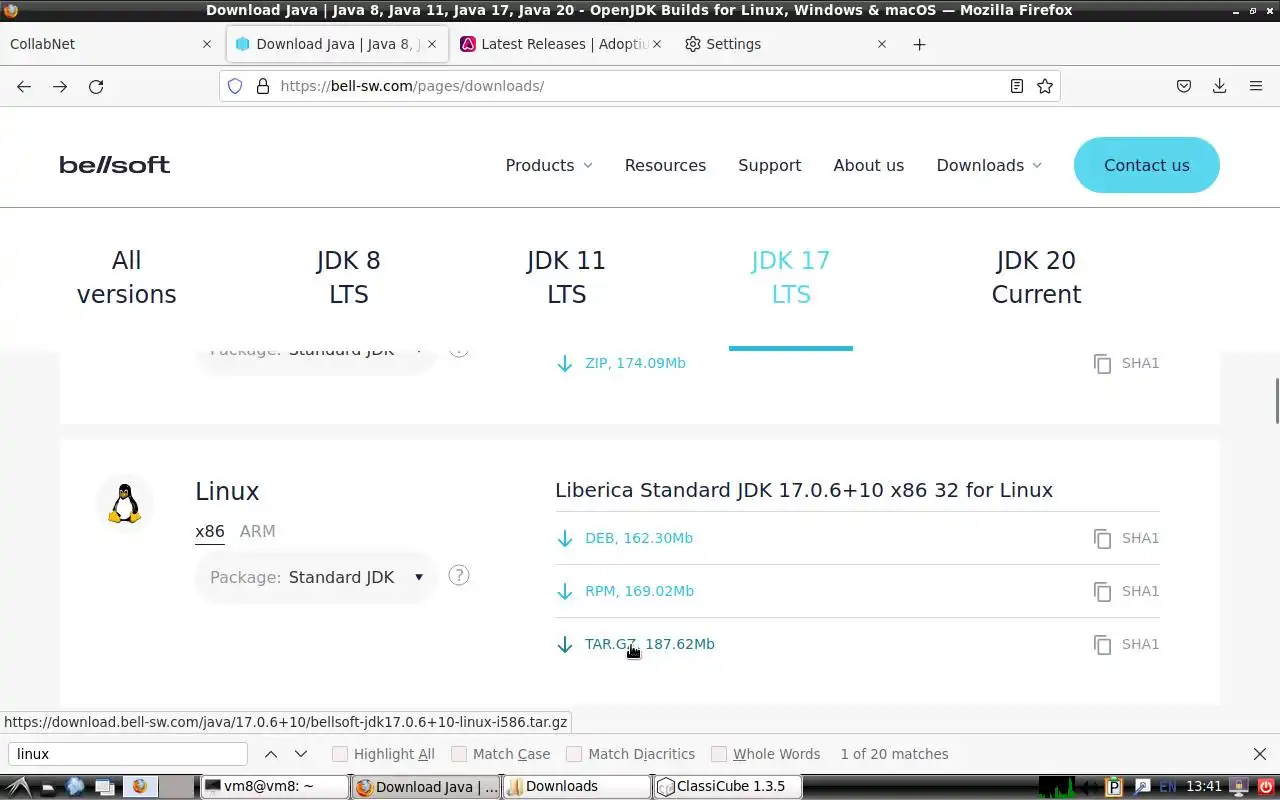This screenshot has width=1280, height=800.
Task: Open the vm8@vm8 terminal in taskbar
Action: 275,786
